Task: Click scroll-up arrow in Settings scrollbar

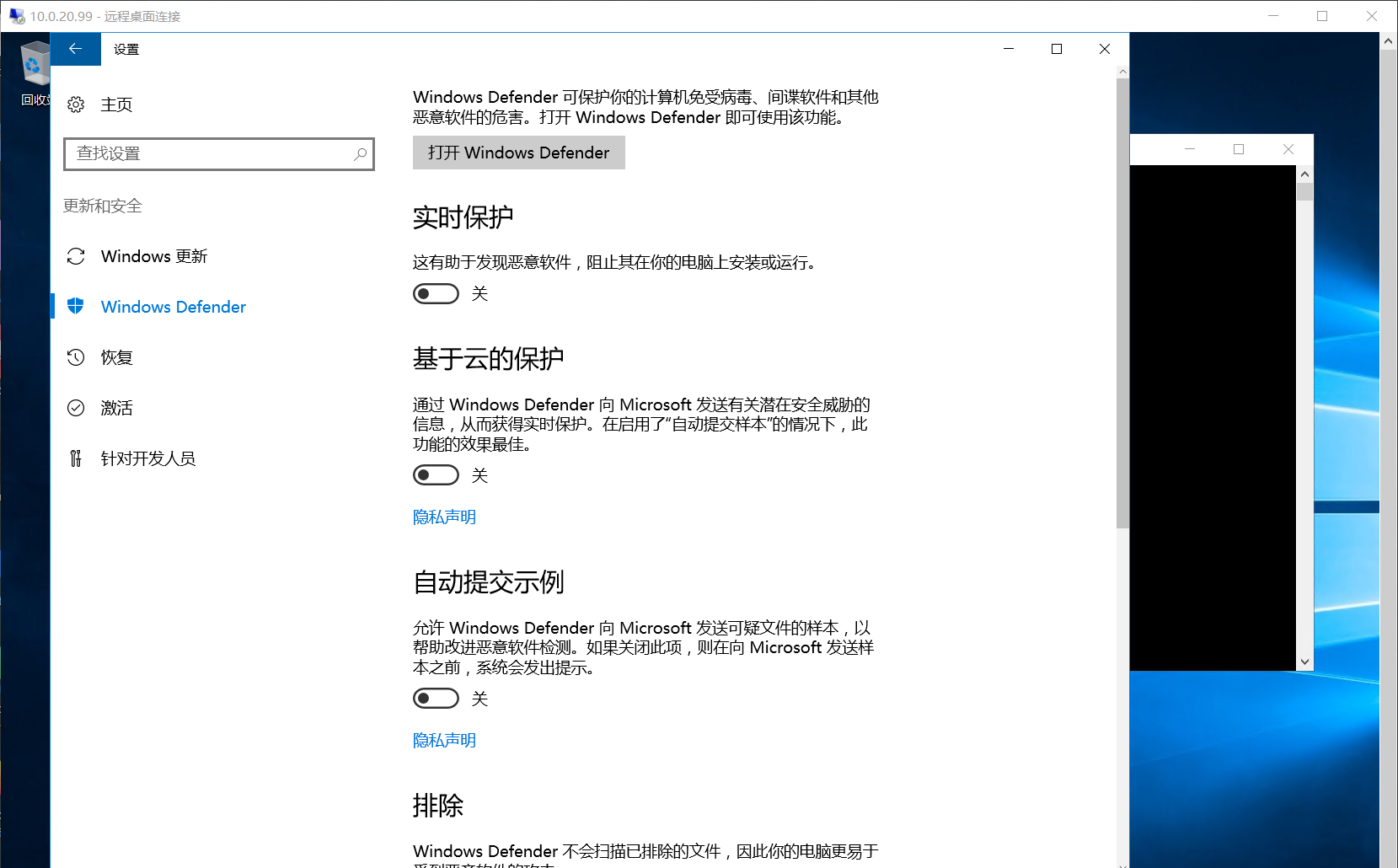Action: point(1122,72)
